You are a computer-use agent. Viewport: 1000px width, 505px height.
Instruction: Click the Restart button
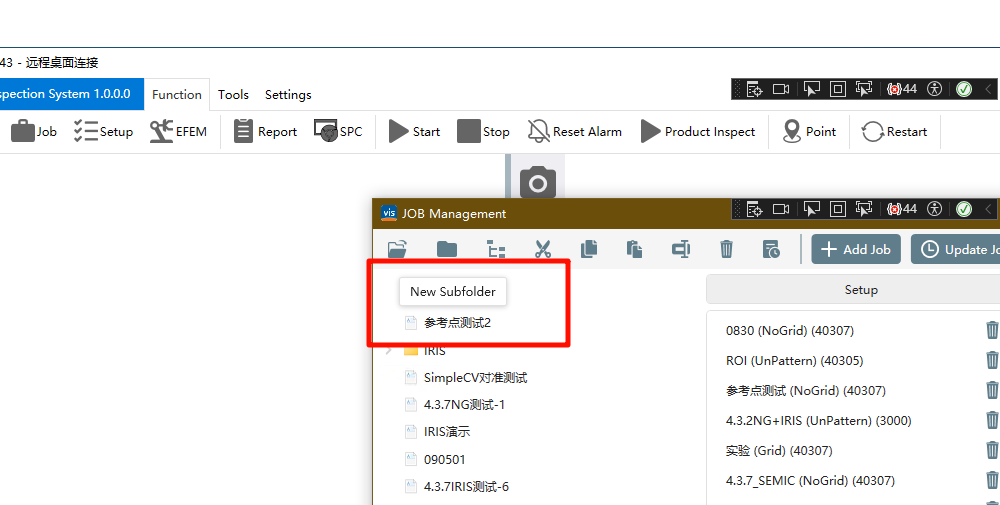tap(894, 131)
